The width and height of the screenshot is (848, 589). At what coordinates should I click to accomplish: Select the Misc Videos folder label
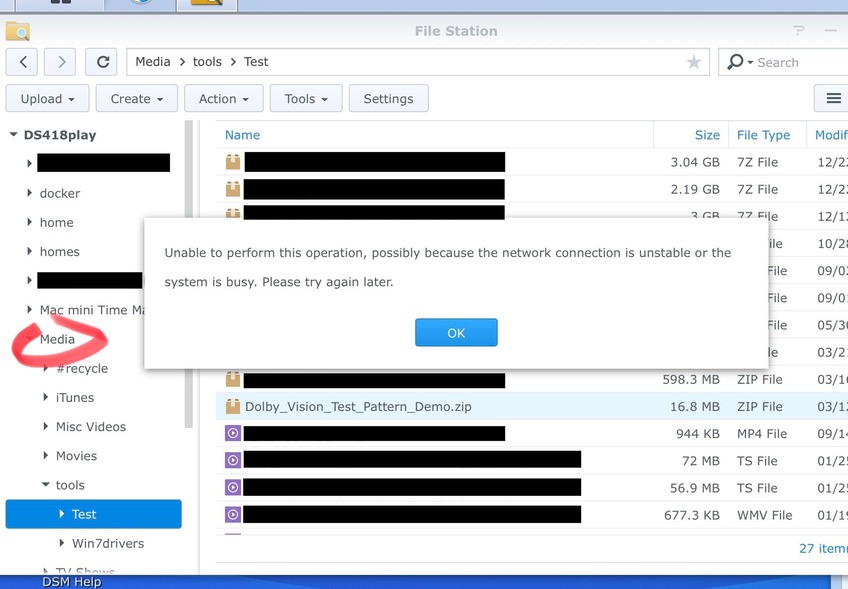[91, 427]
